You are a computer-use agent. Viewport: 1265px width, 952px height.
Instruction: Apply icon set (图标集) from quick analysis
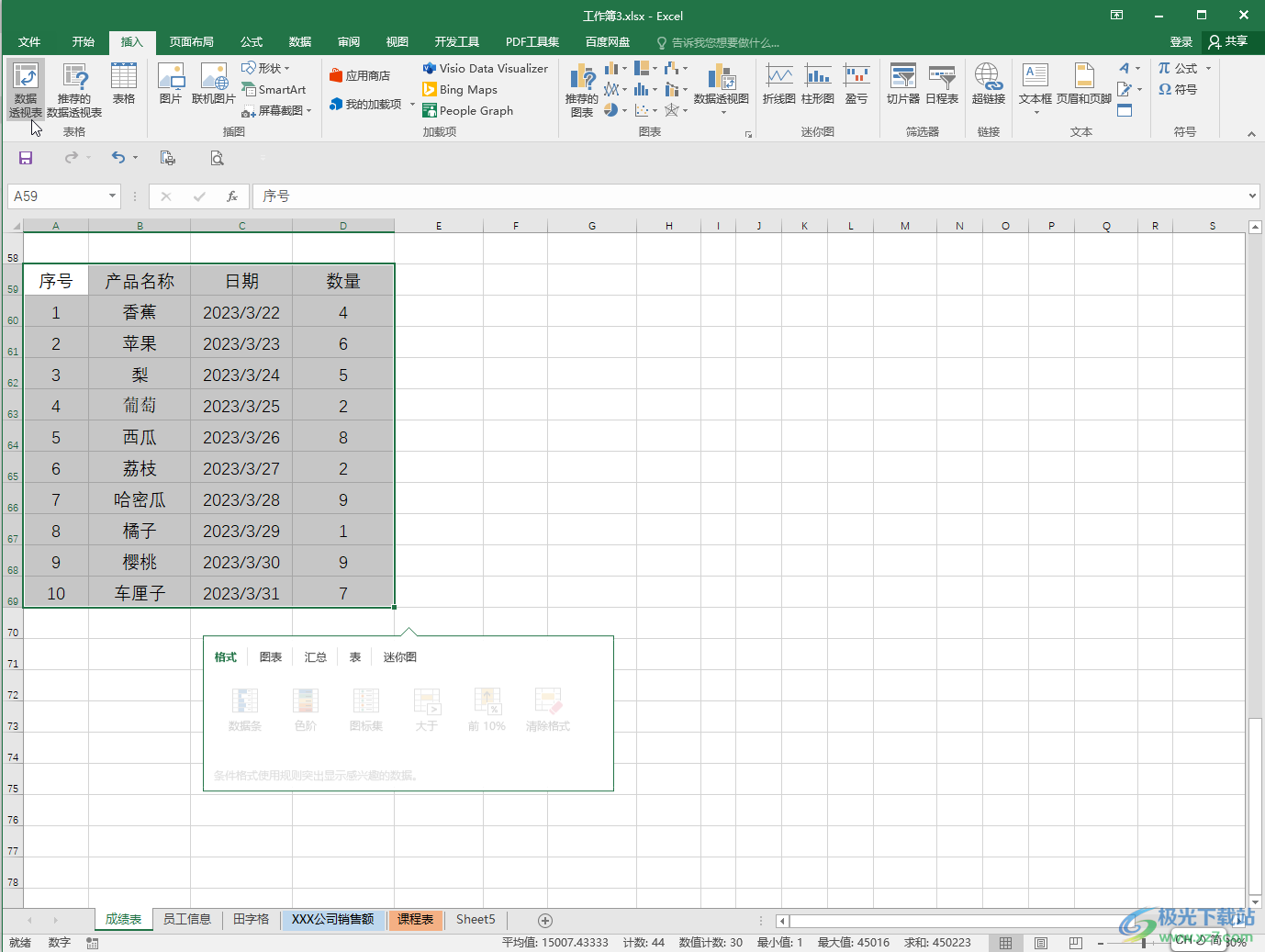[x=366, y=710]
